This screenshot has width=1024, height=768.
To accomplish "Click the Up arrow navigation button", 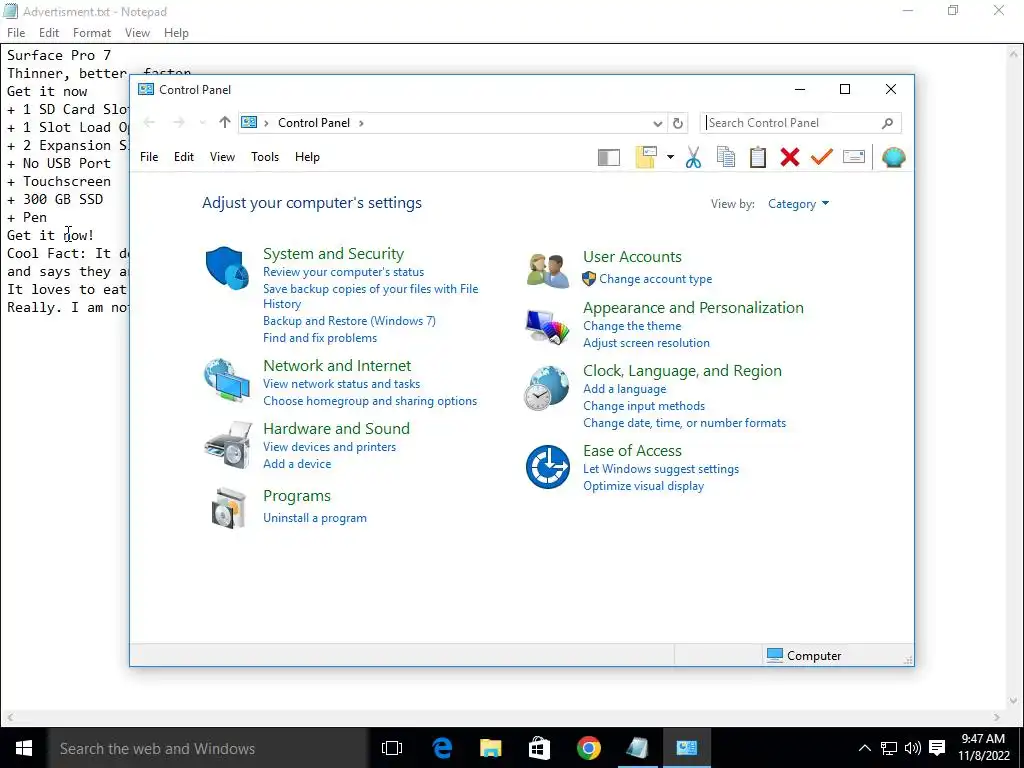I will tap(225, 123).
